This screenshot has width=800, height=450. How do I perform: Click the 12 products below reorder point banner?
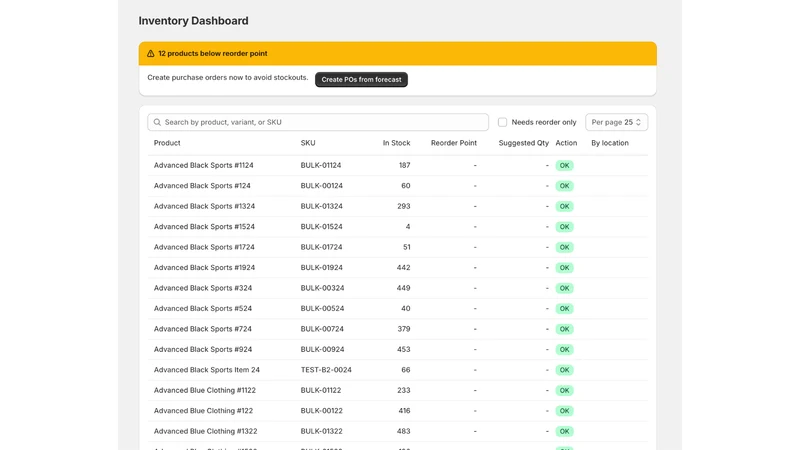coord(397,54)
